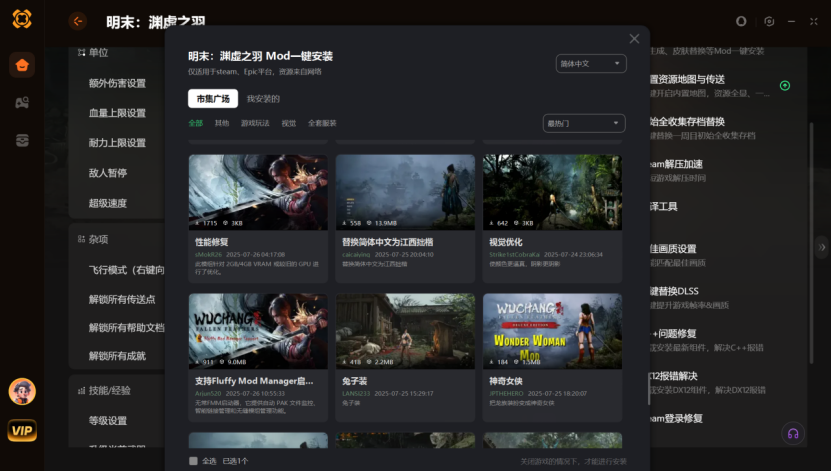This screenshot has width=831, height=471.
Task: Open the home icon in left sidebar
Action: point(22,65)
